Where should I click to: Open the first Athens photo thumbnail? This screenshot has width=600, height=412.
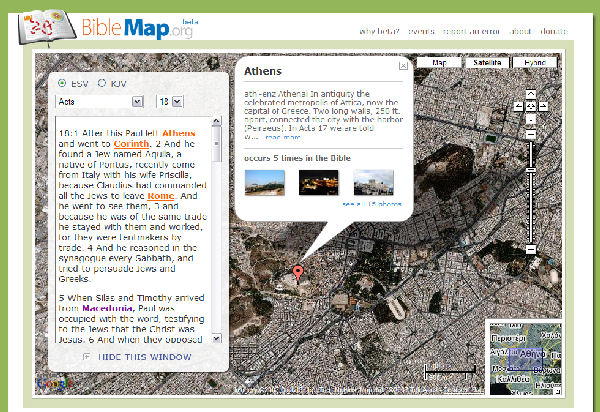coord(264,182)
